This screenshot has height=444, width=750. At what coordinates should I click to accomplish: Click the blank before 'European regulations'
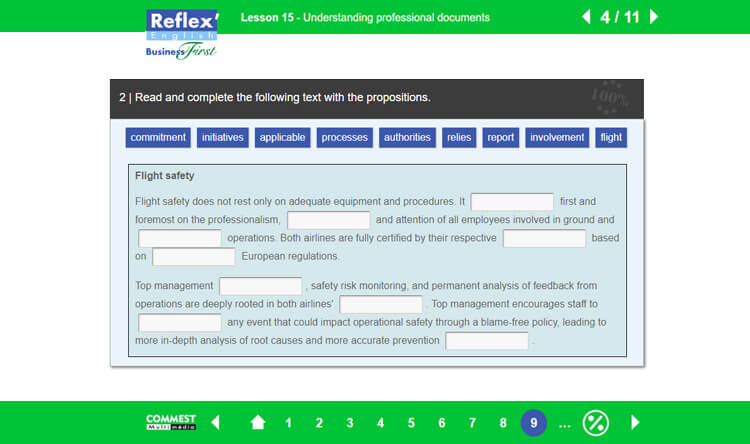pyautogui.click(x=193, y=256)
